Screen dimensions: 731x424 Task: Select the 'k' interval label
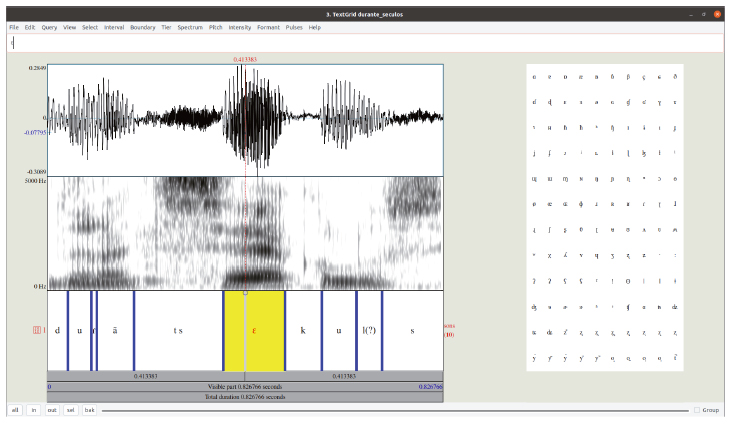tap(303, 330)
